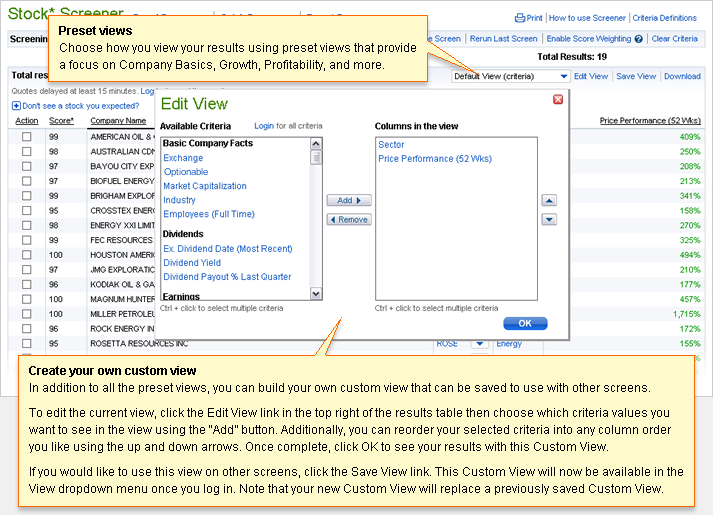Select Market Capitalization in Available Criteria
The image size is (713, 515).
pos(205,186)
